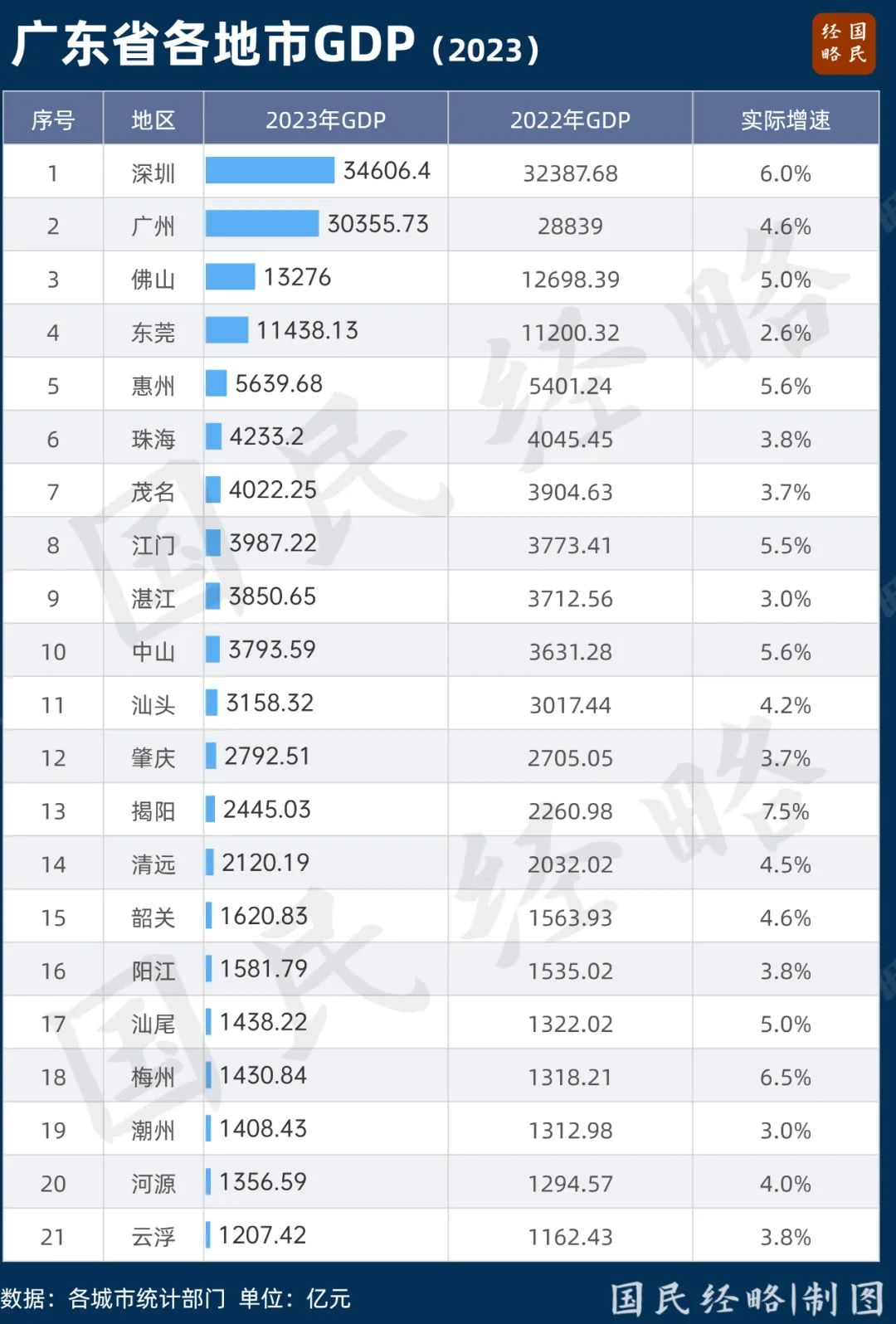Click the 34606.4 GDP value

tap(387, 171)
